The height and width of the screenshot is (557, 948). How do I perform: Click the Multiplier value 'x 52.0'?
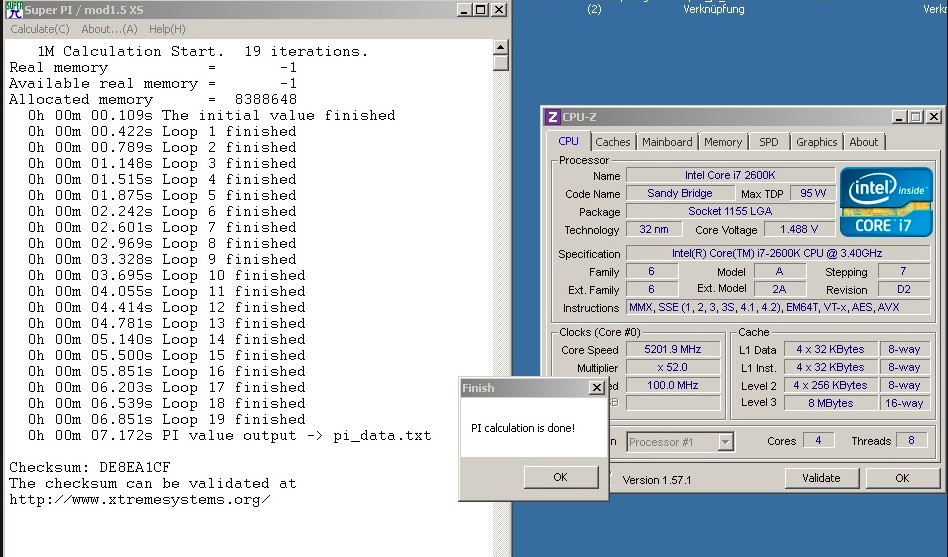[672, 368]
